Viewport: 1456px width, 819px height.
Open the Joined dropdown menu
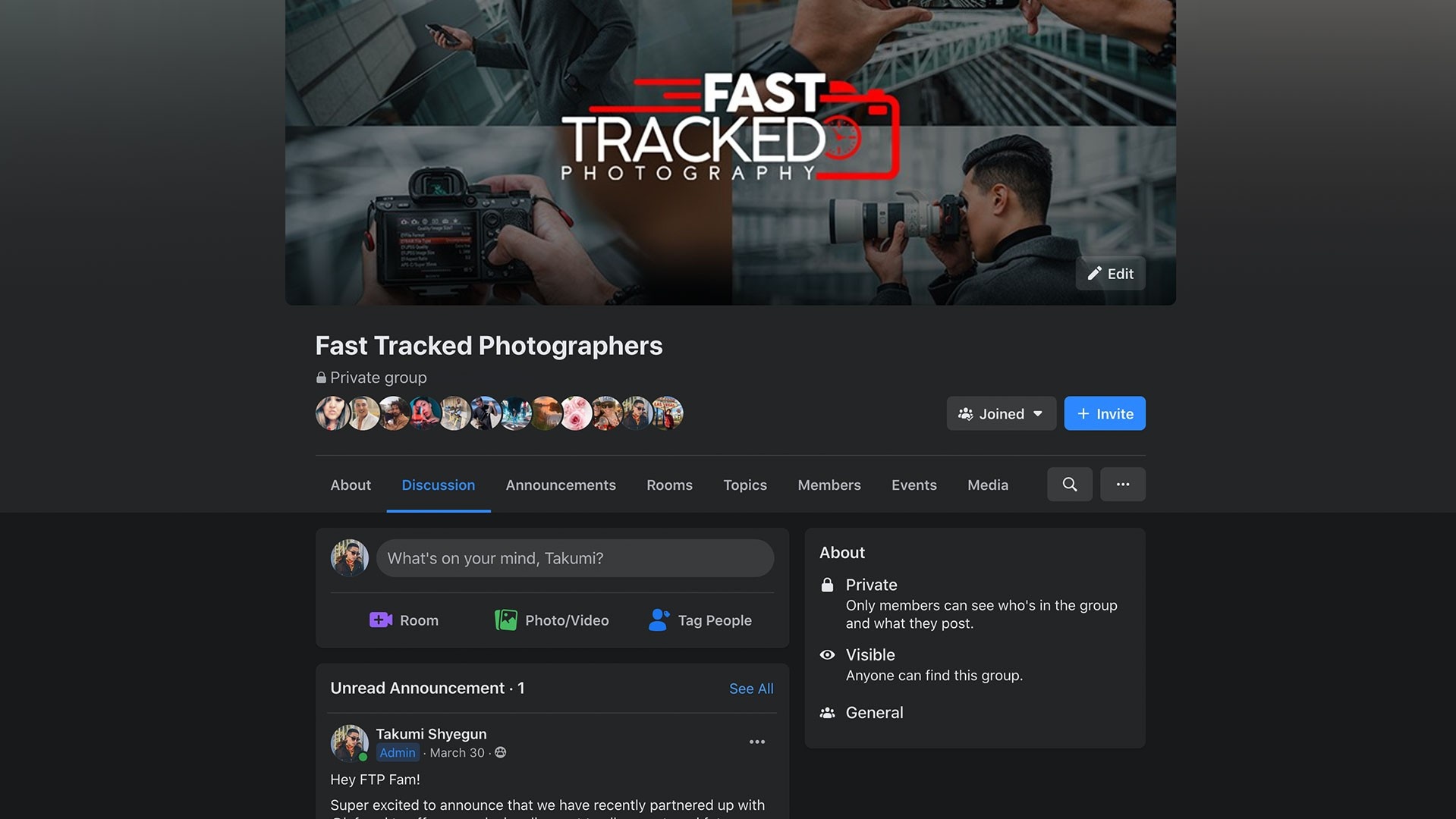1001,413
